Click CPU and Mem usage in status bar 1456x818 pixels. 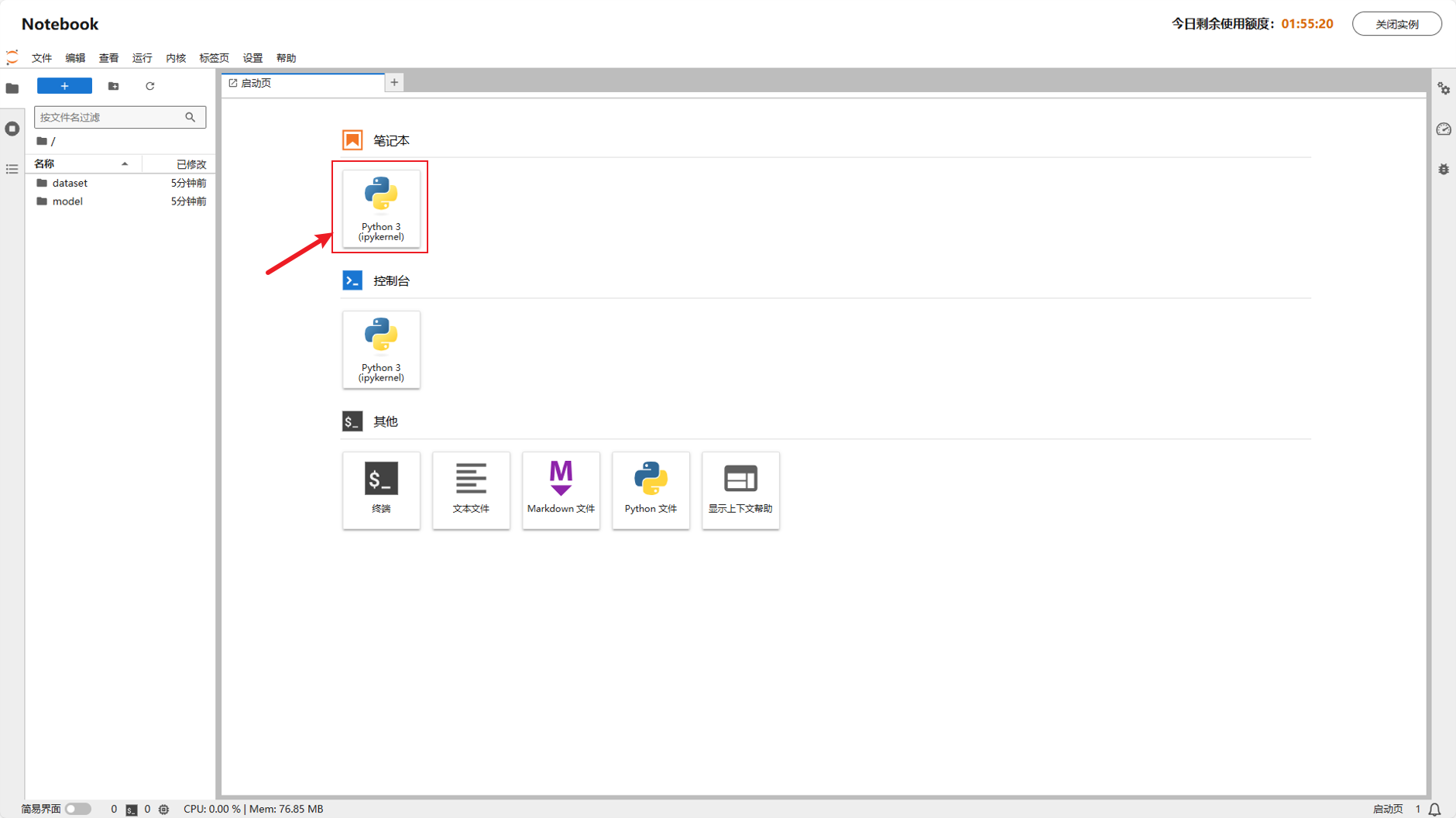[253, 809]
